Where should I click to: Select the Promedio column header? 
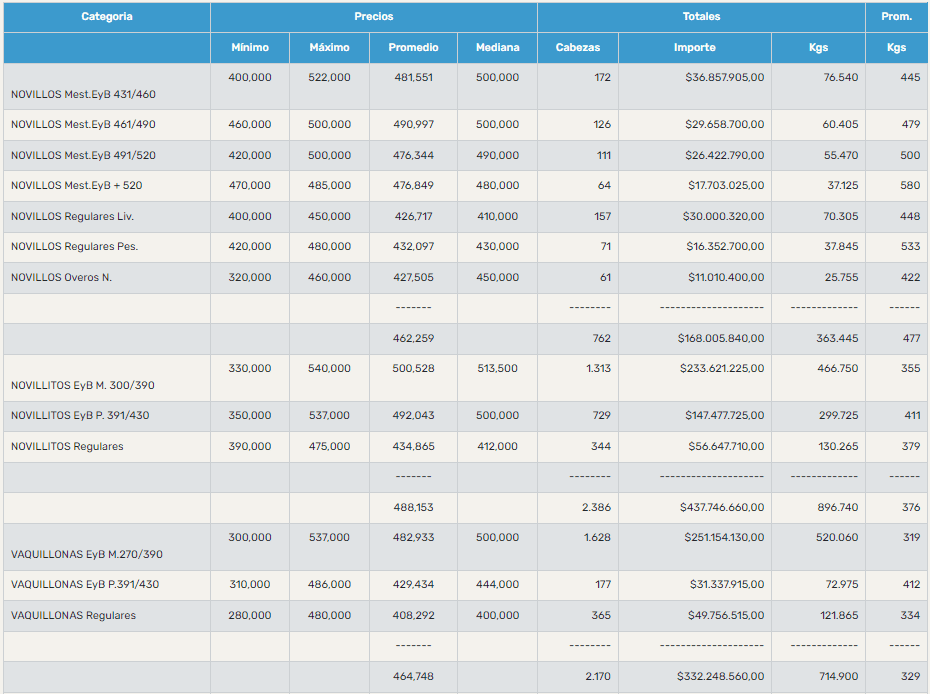413,48
